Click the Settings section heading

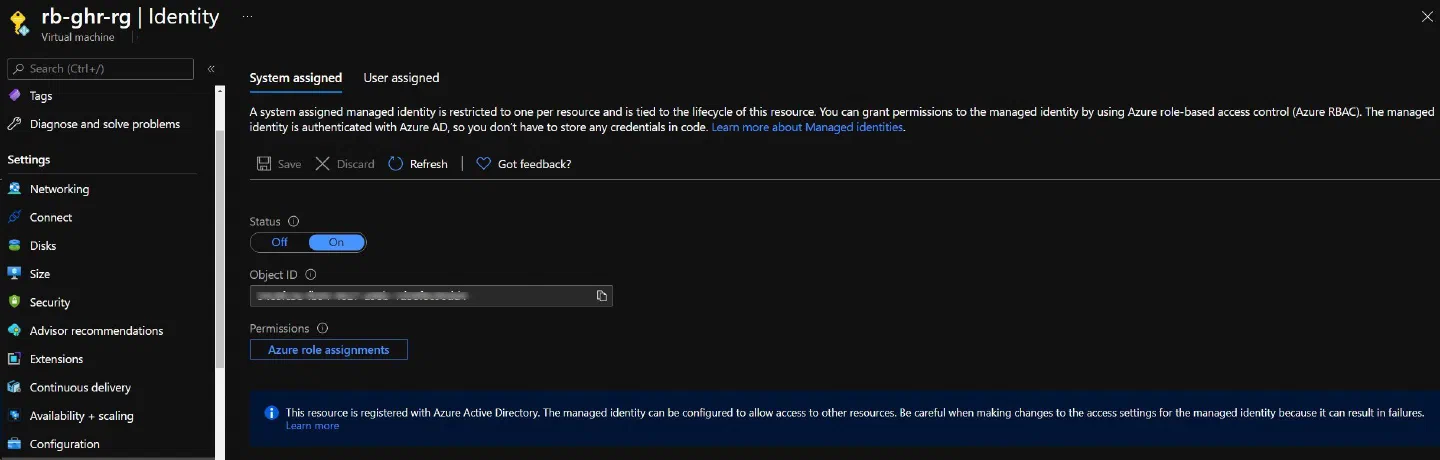coord(29,160)
